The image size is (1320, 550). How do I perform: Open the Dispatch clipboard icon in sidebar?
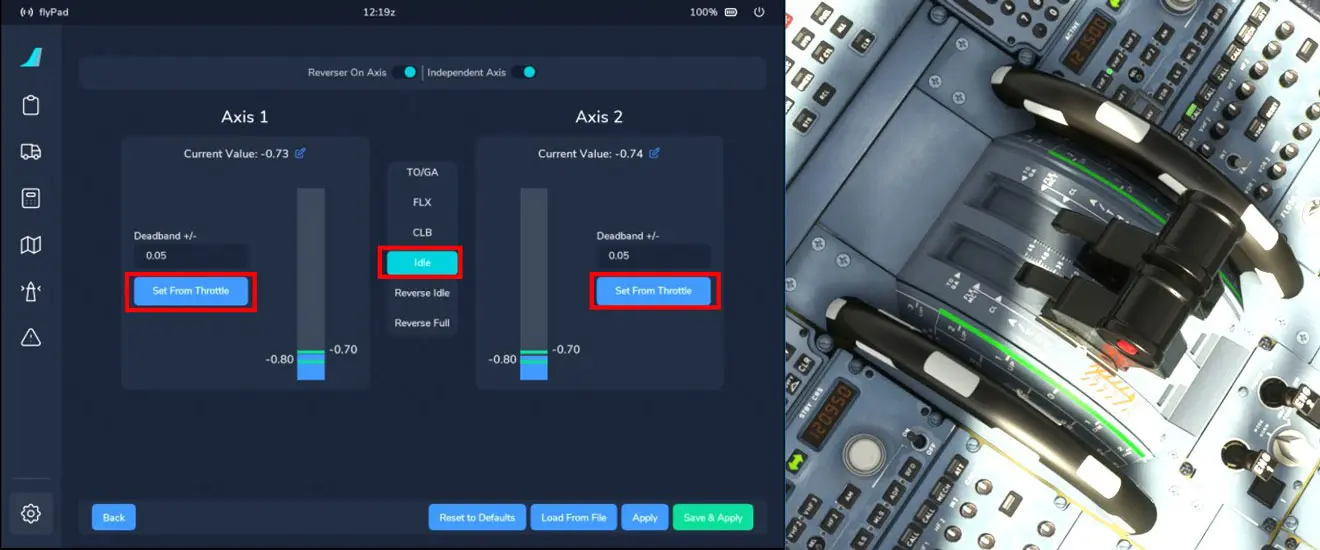click(30, 105)
